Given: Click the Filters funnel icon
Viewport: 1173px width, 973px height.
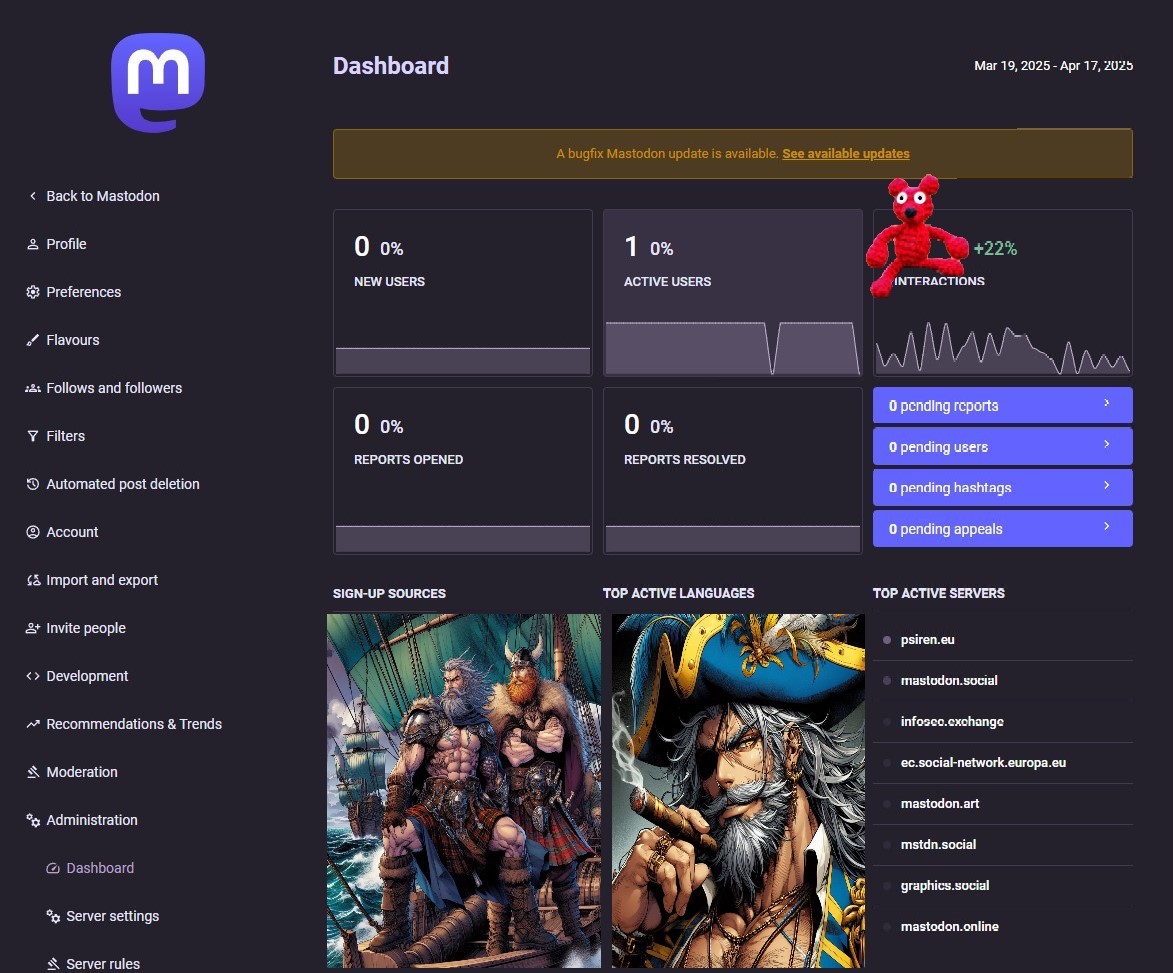Looking at the screenshot, I should [x=32, y=436].
